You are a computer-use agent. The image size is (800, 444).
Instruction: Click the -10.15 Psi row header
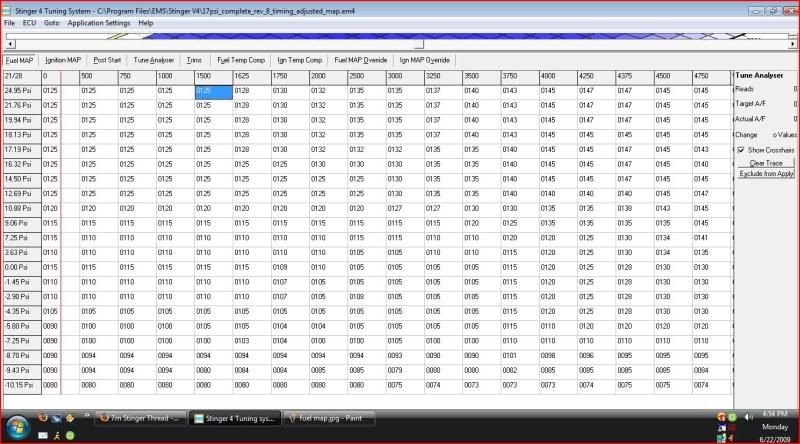tap(22, 385)
